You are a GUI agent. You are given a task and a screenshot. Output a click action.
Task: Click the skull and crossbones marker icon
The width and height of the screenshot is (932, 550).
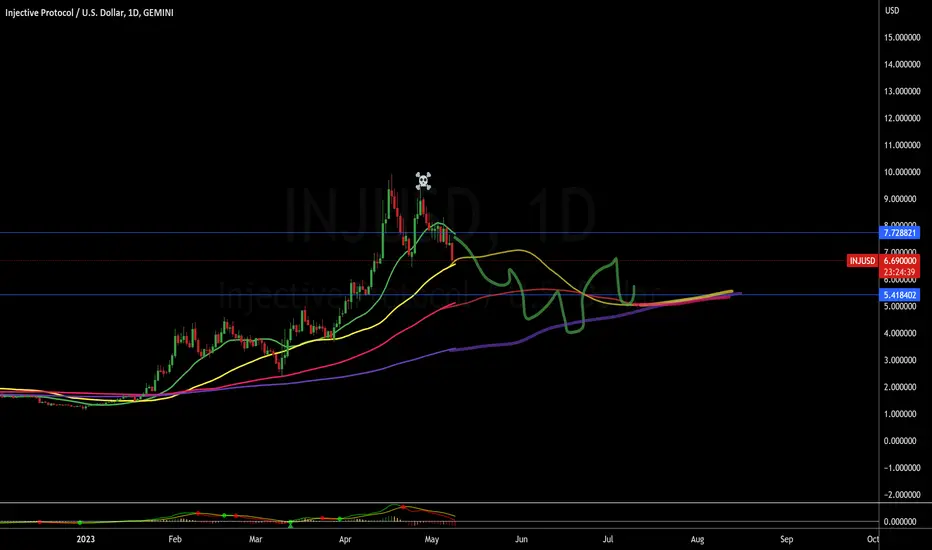point(423,181)
